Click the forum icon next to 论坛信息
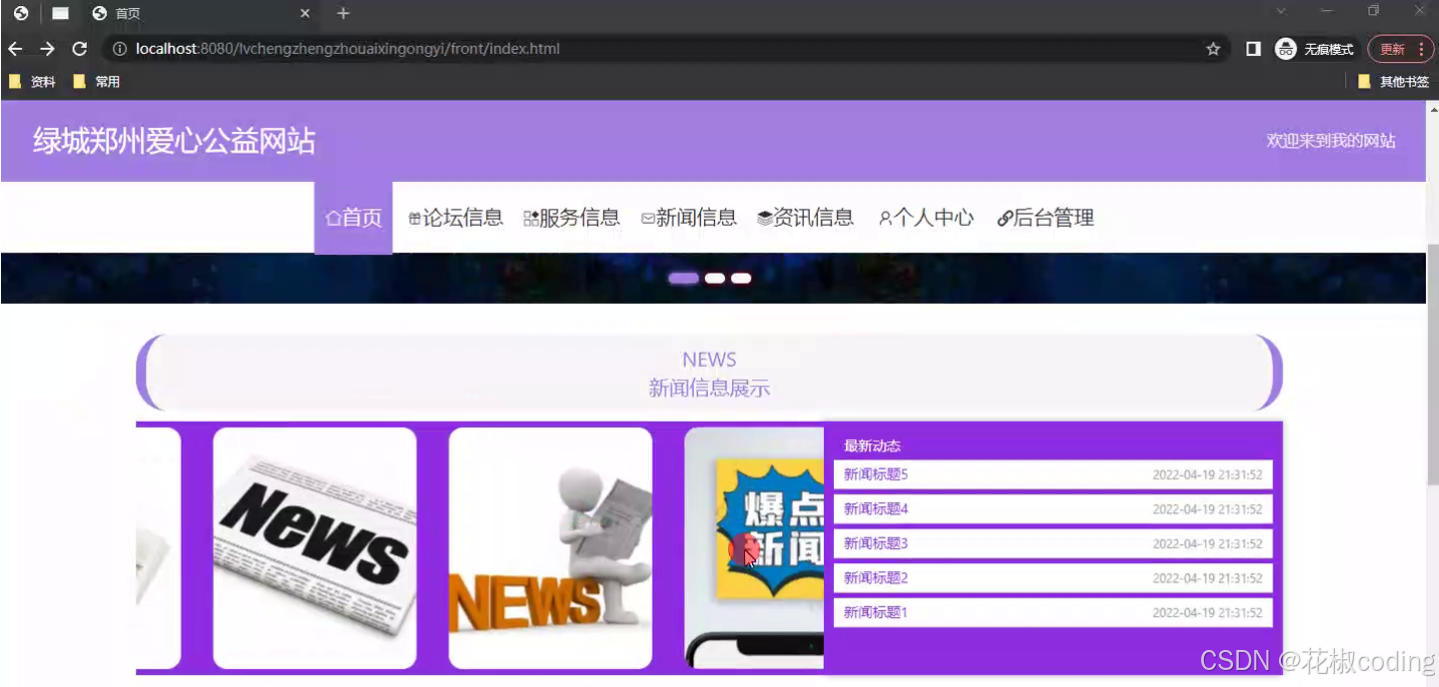Image resolution: width=1439 pixels, height=687 pixels. (414, 217)
